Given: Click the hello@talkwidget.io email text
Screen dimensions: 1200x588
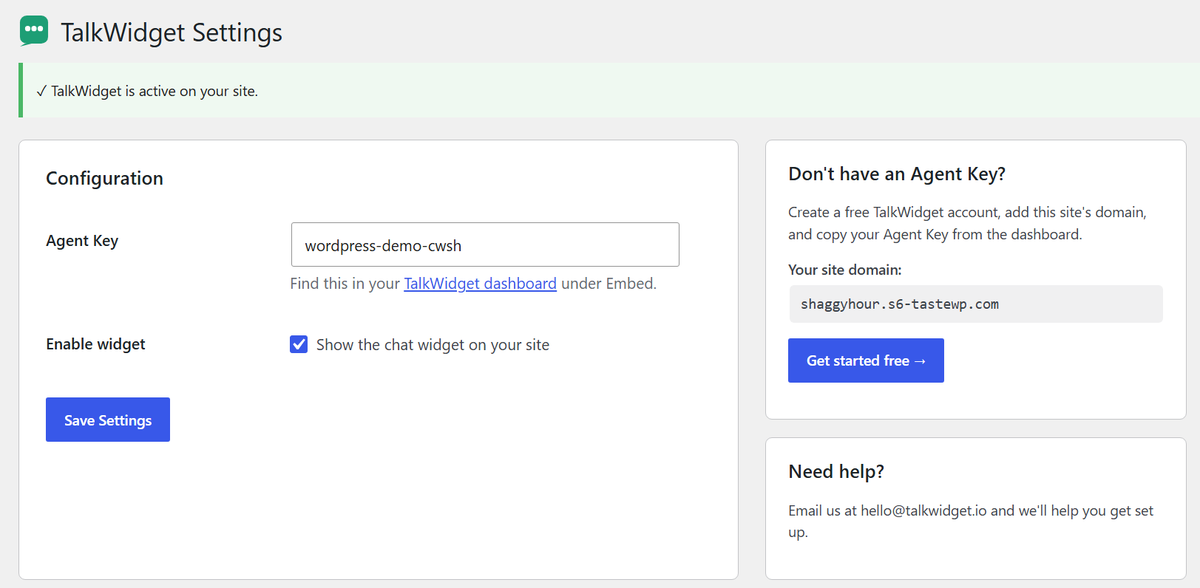Looking at the screenshot, I should point(924,510).
